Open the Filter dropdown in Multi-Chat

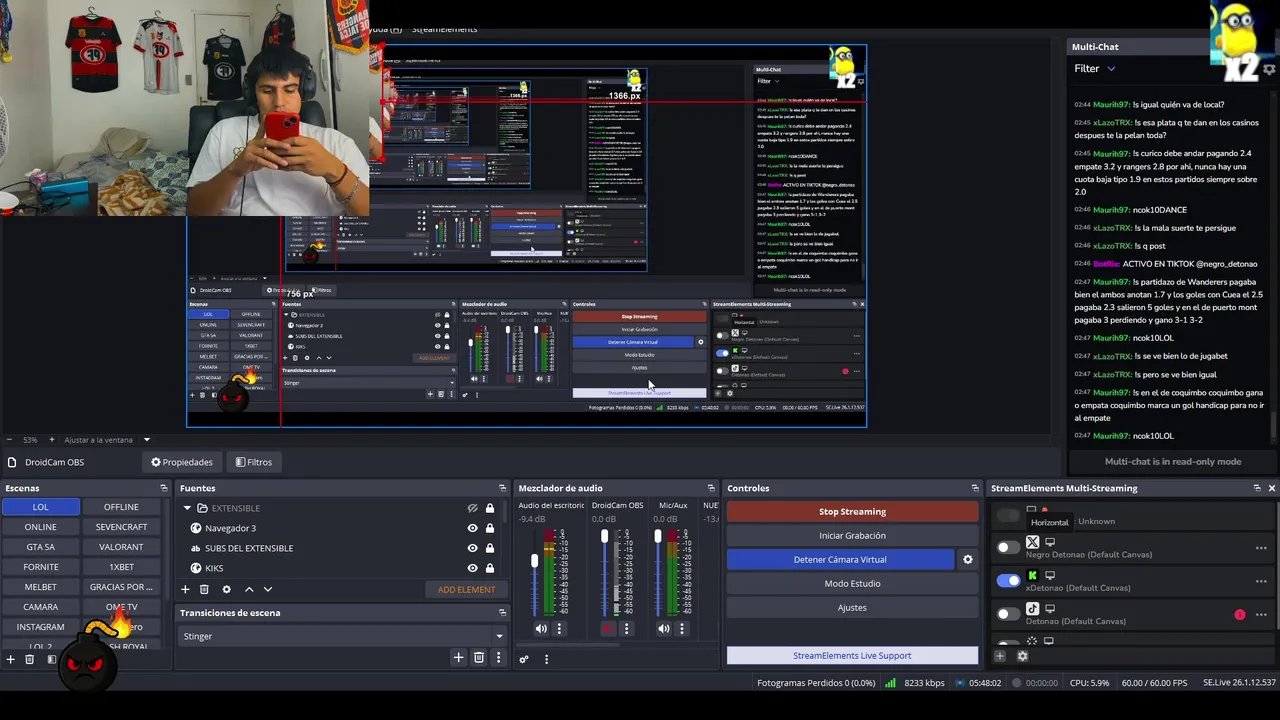tap(1095, 69)
